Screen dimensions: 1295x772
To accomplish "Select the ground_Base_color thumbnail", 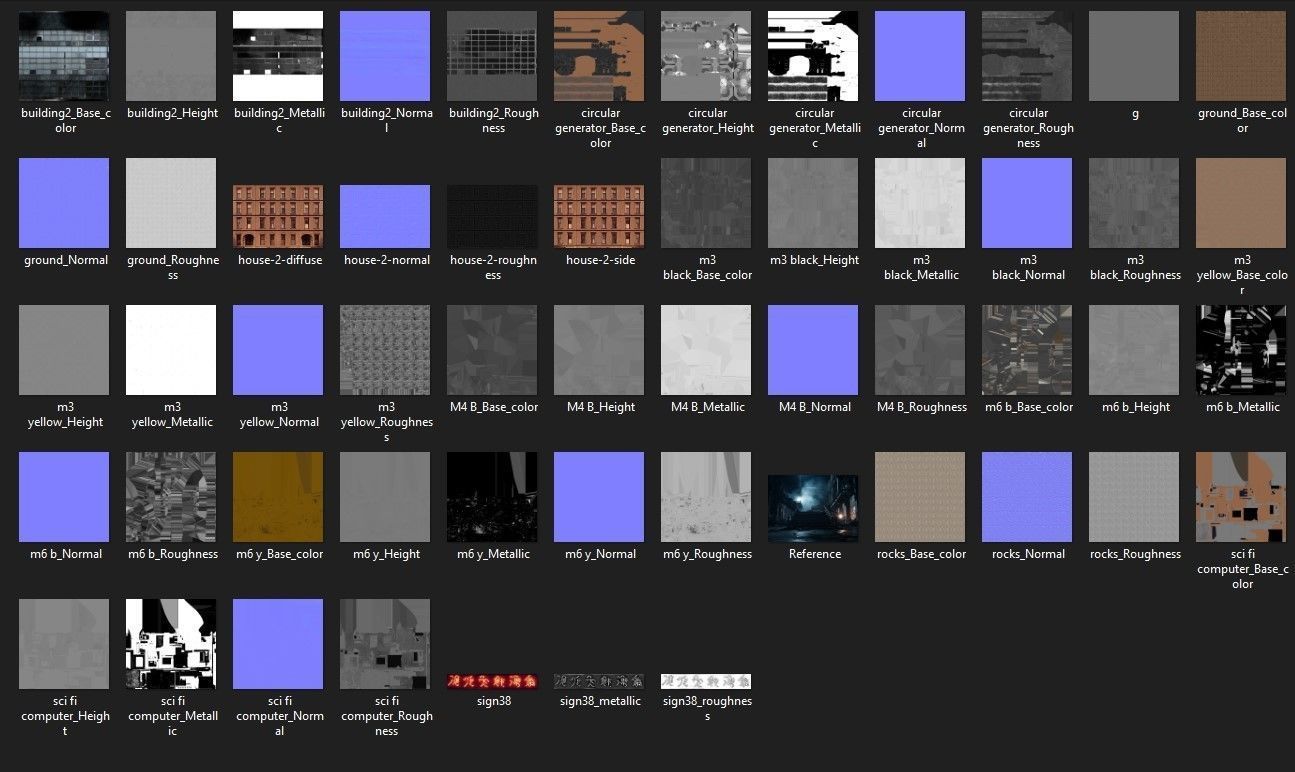I will (x=1241, y=56).
